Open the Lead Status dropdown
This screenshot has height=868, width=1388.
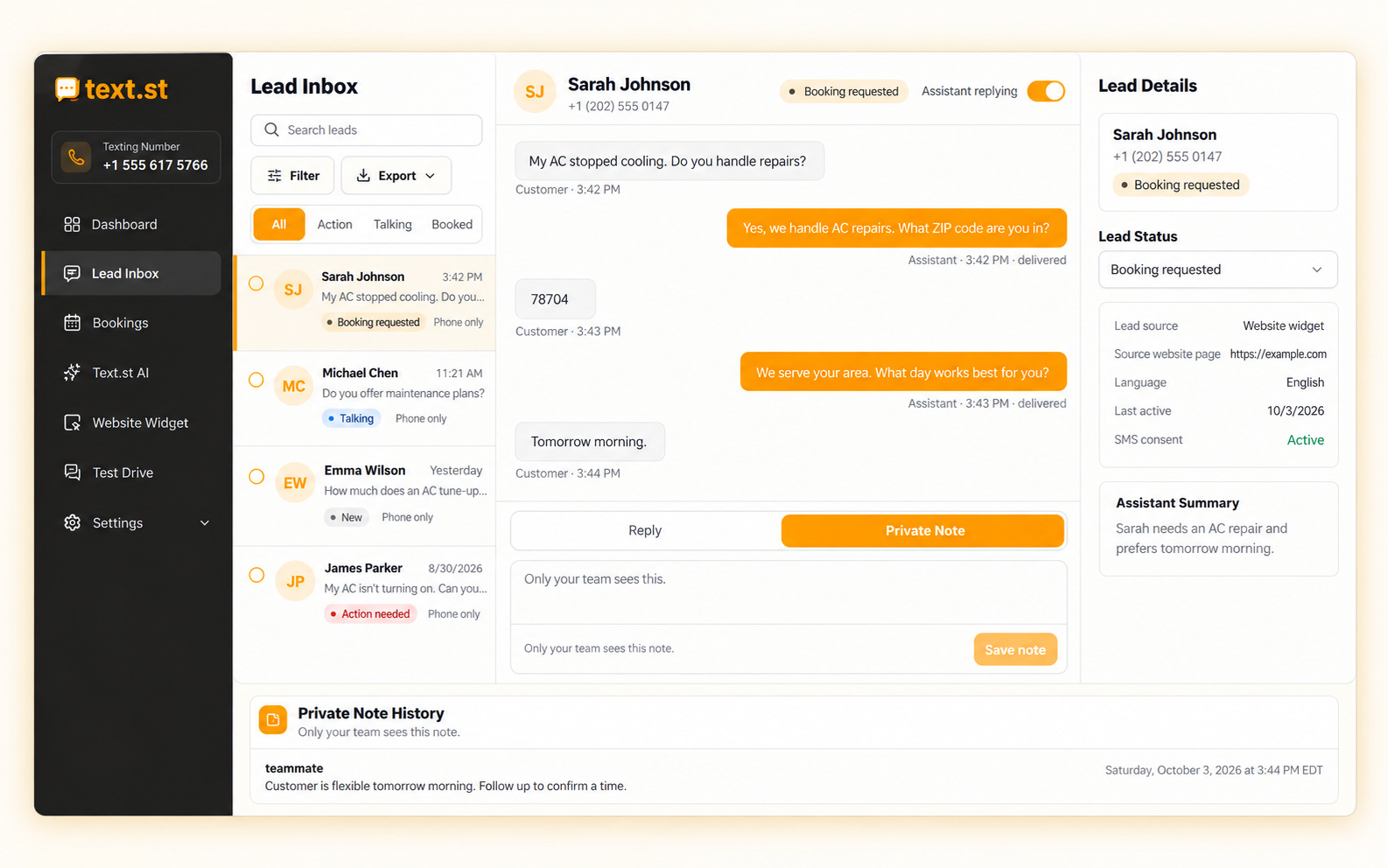pos(1217,269)
